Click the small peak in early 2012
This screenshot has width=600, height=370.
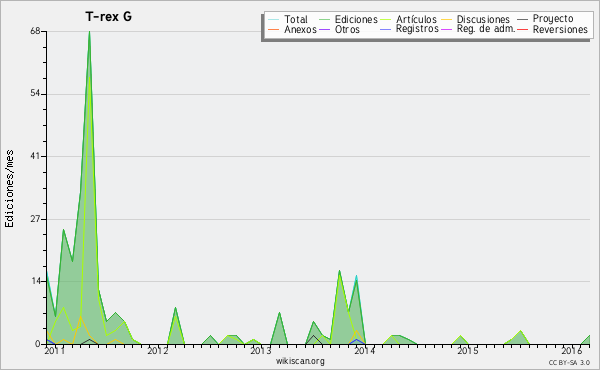(x=175, y=308)
